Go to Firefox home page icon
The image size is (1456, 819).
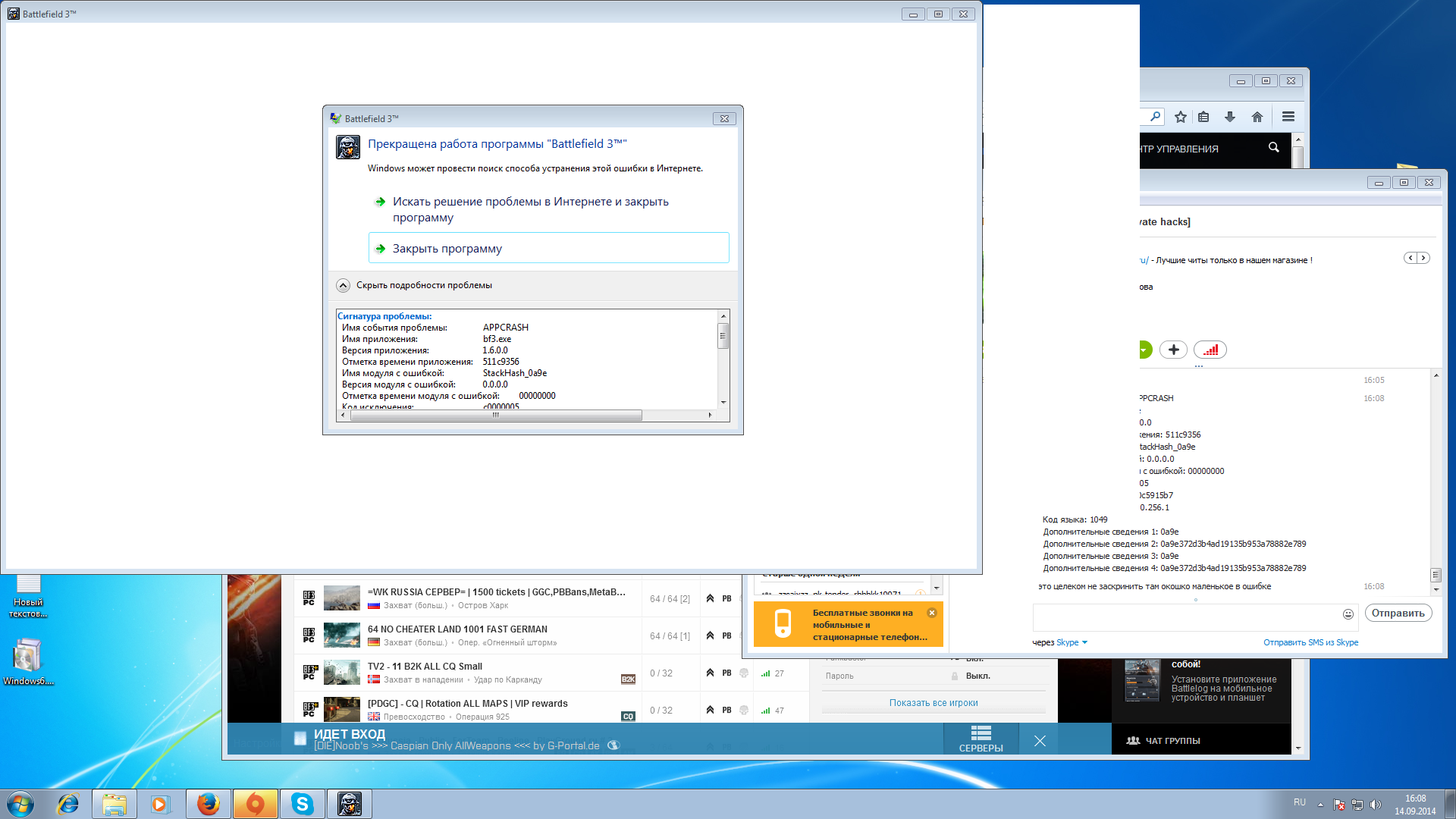click(1257, 117)
